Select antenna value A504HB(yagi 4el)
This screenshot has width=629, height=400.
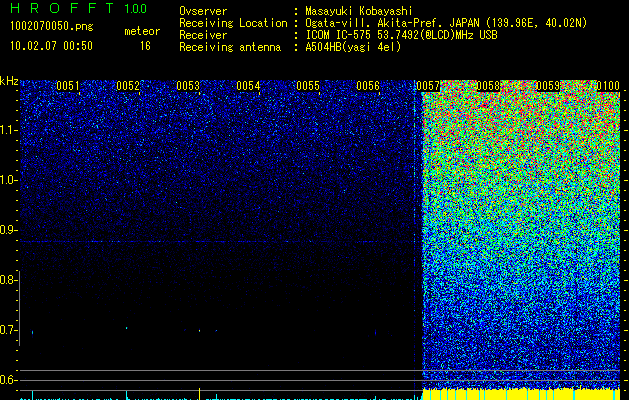pos(353,47)
